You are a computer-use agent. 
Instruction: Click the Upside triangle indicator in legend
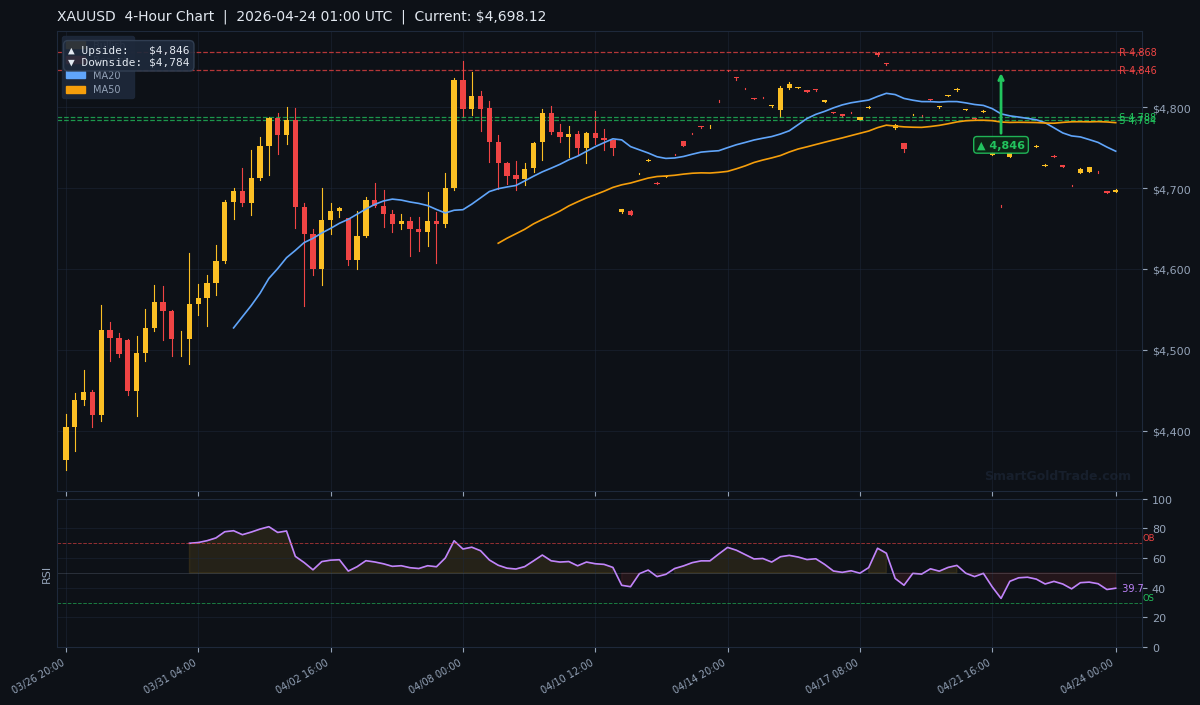(71, 51)
